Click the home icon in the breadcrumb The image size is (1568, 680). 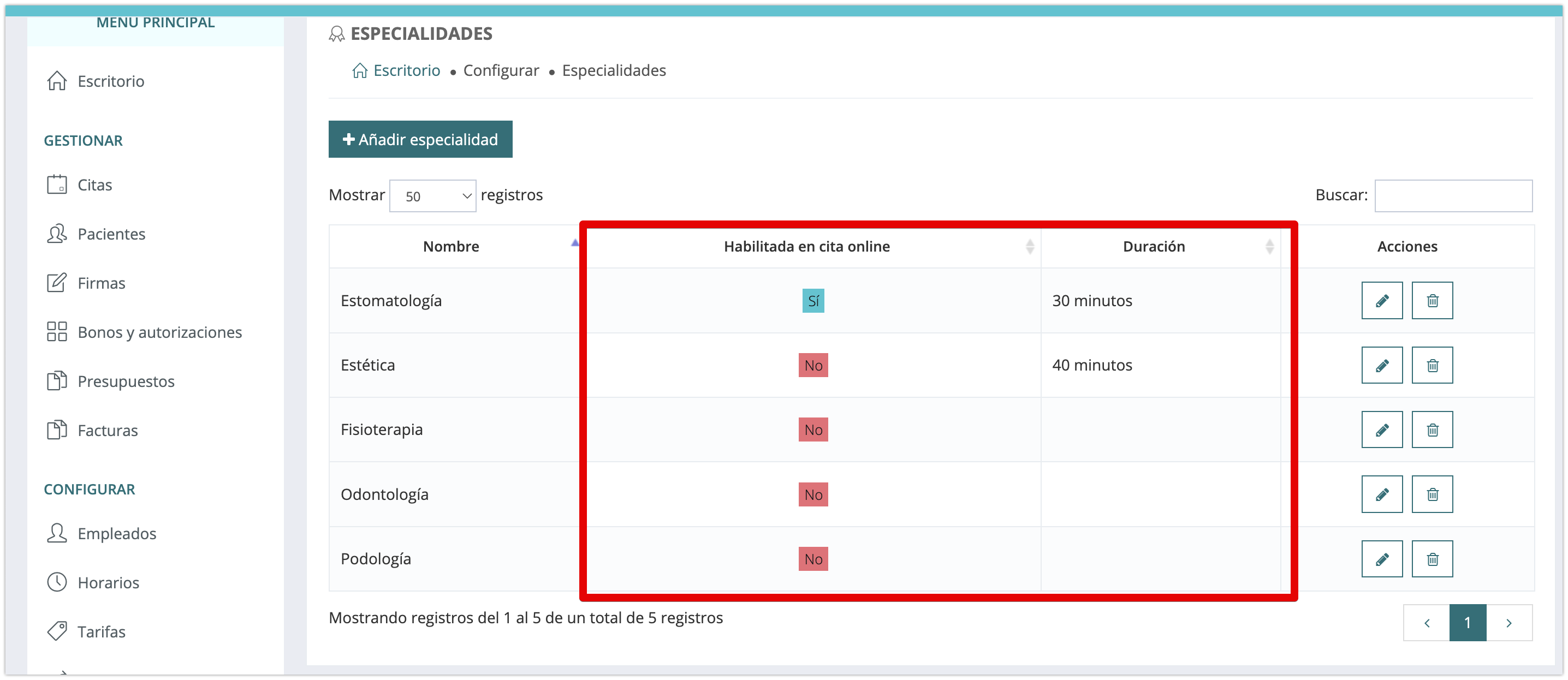(360, 71)
